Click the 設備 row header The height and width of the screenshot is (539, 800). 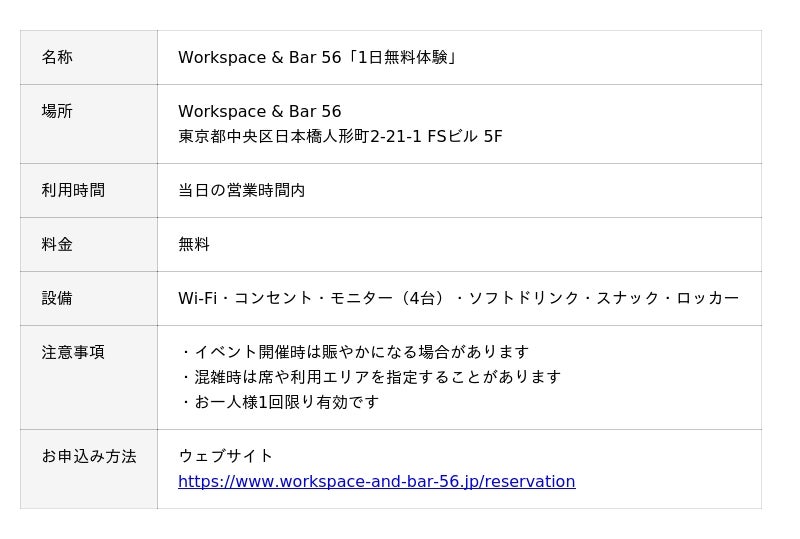(57, 299)
